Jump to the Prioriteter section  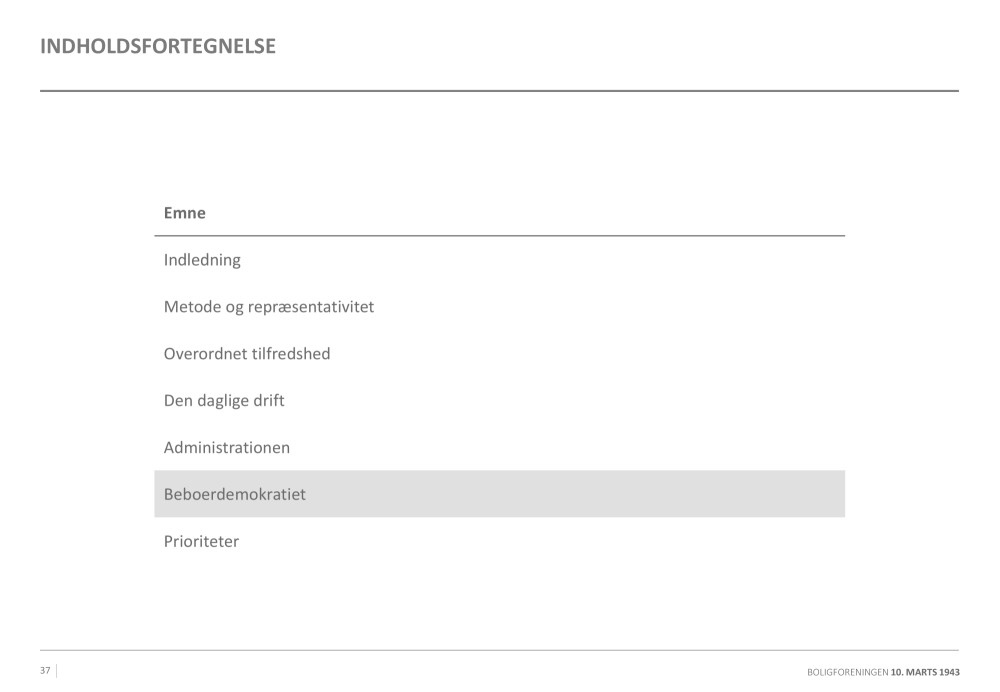[201, 542]
